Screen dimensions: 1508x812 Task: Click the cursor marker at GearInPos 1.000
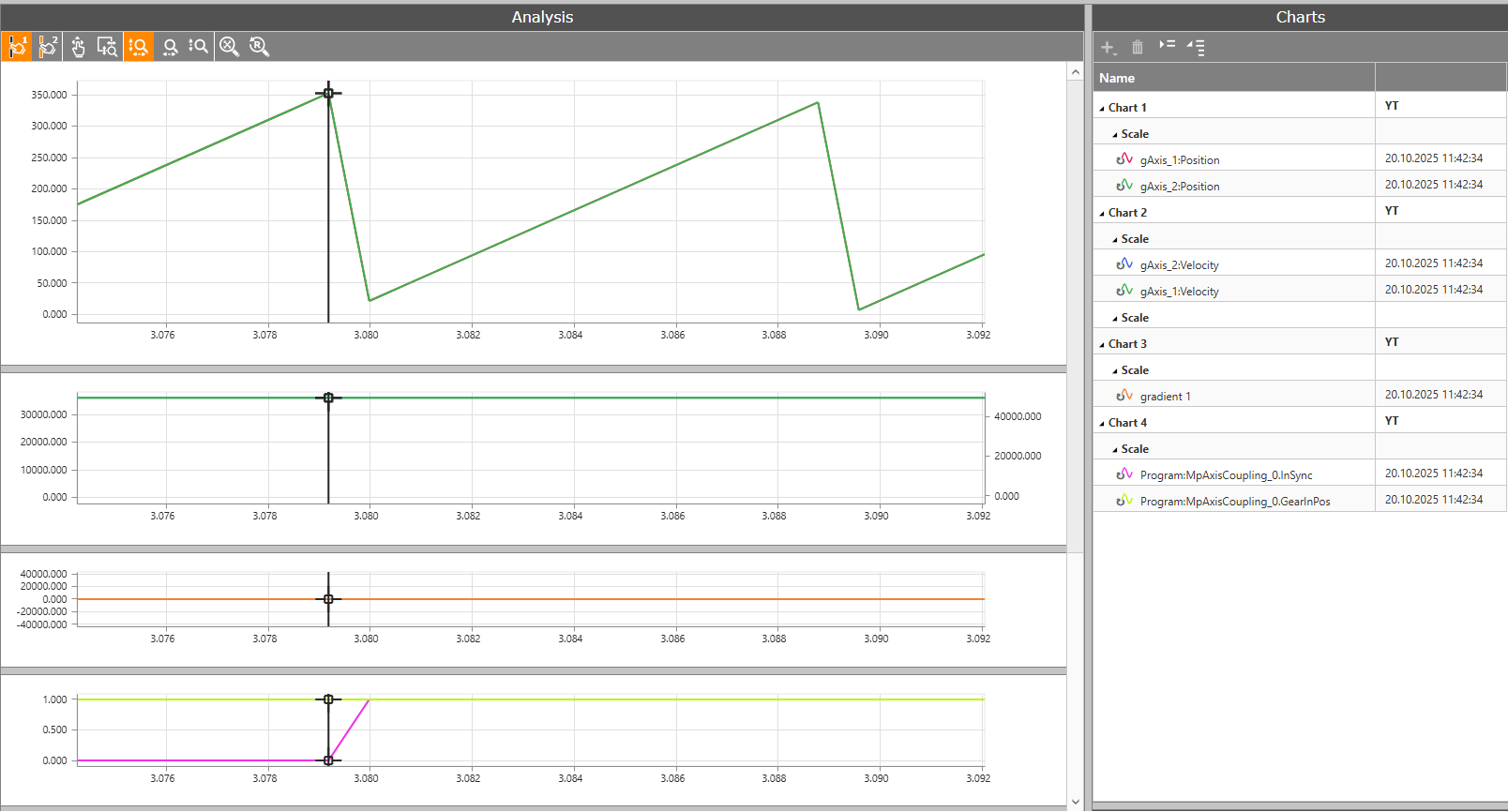click(328, 699)
